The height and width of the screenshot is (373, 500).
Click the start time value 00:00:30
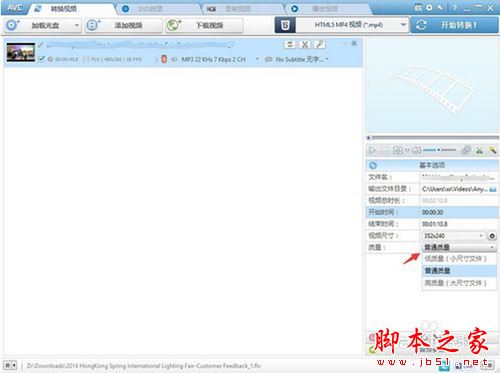[433, 212]
